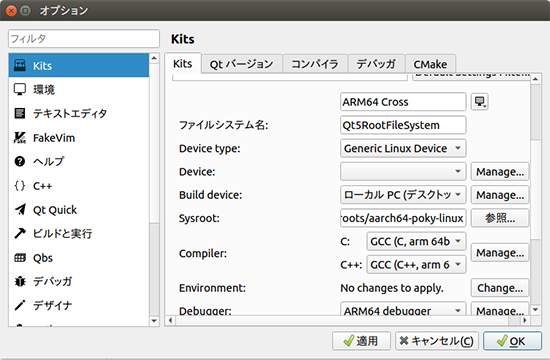Open the テキストエディタ category icon
This screenshot has width=550, height=360.
[x=20, y=113]
